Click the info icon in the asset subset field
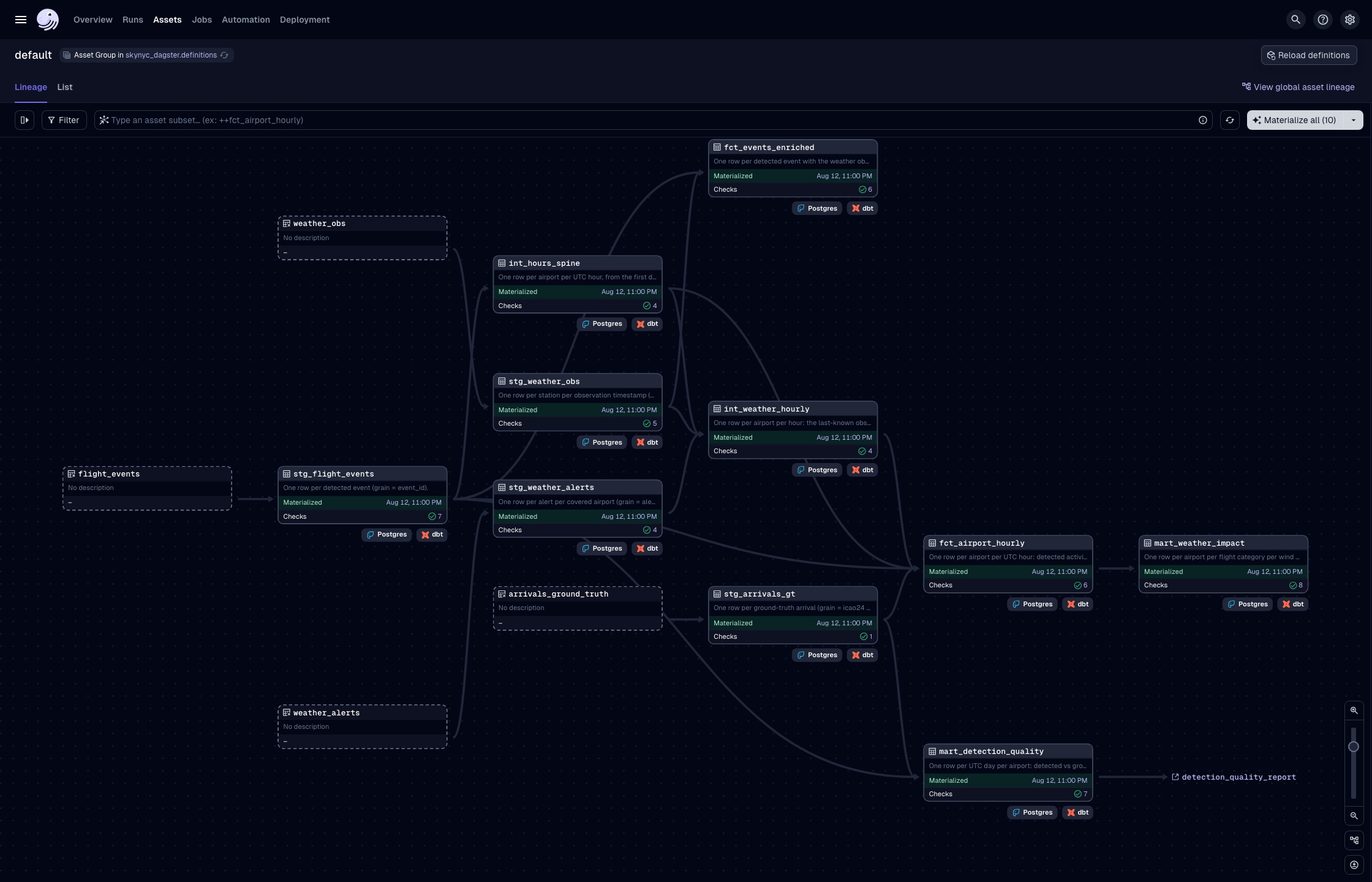1372x882 pixels. 1203,120
